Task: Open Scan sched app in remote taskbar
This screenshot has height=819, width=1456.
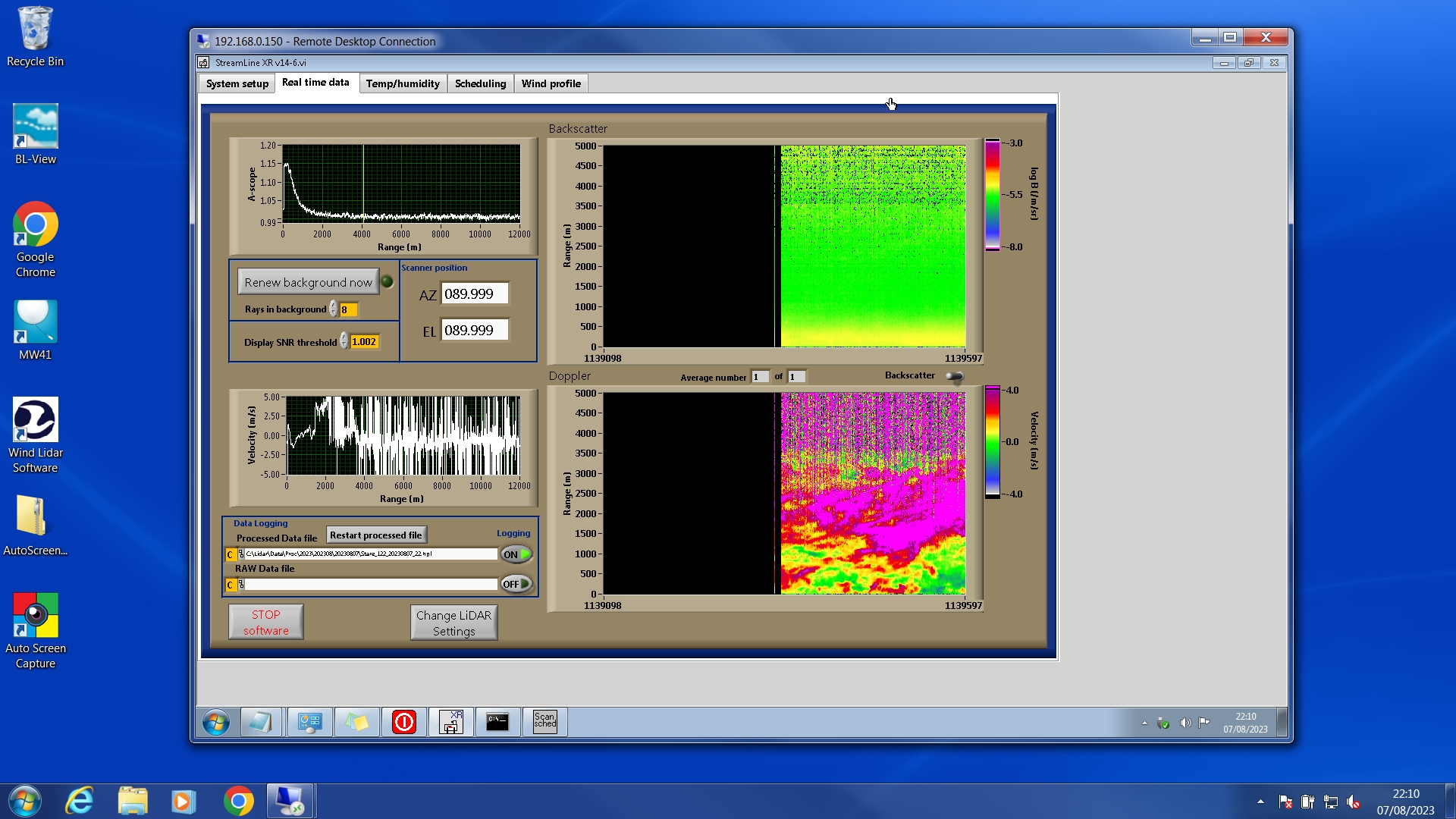Action: 544,721
